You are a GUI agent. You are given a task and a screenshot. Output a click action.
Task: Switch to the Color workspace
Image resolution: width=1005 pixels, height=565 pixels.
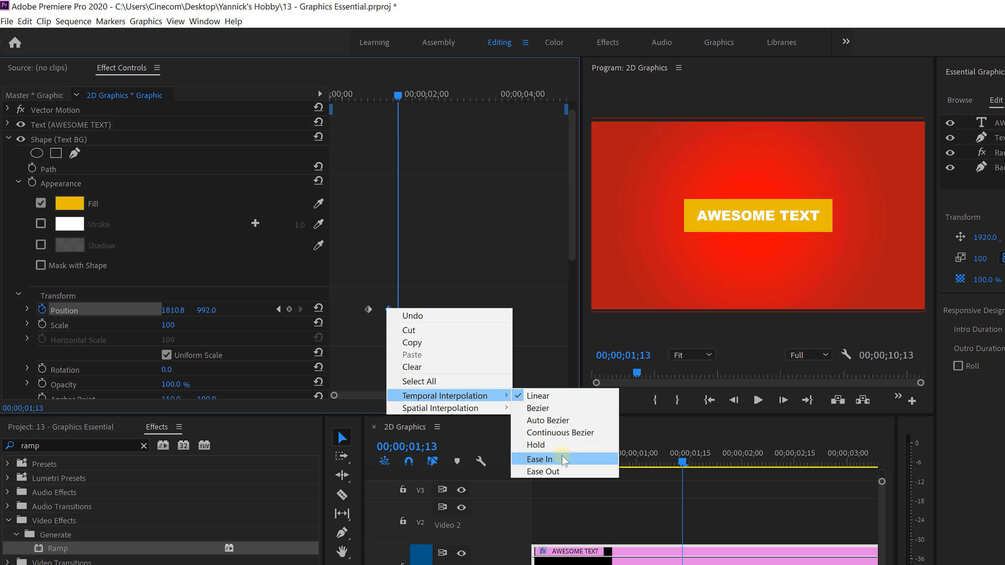554,42
